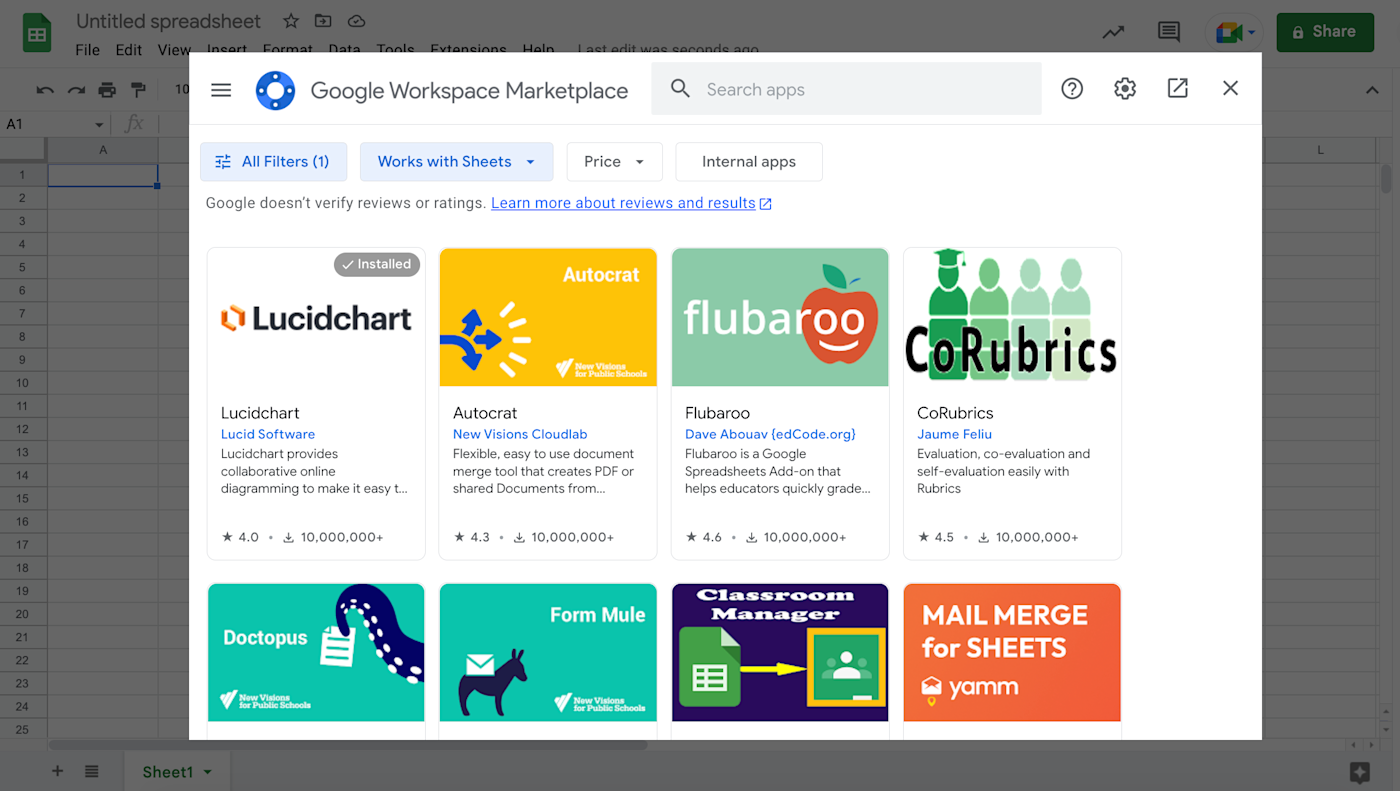This screenshot has height=791, width=1400.
Task: Open the Sheet1 tab dropdown arrow
Action: tap(208, 772)
